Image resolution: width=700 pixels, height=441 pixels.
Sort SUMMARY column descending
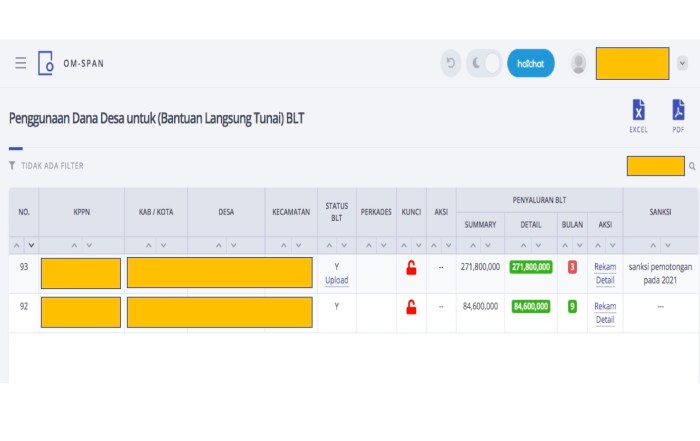(488, 245)
